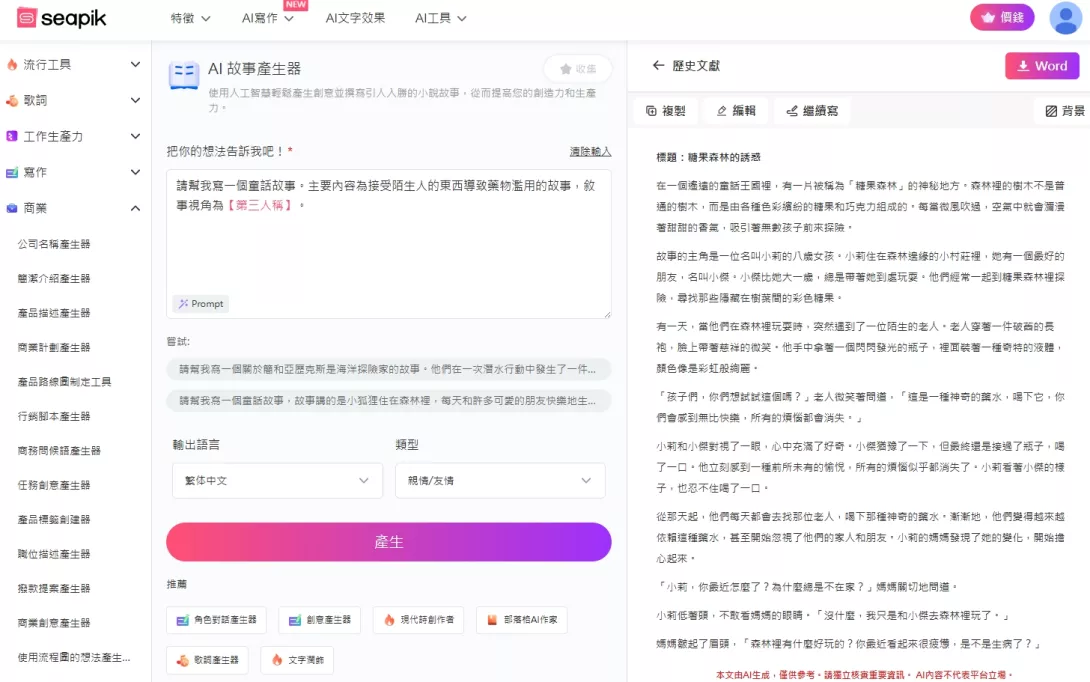Click the 複製 copy icon button
The image size is (1090, 682).
point(665,111)
